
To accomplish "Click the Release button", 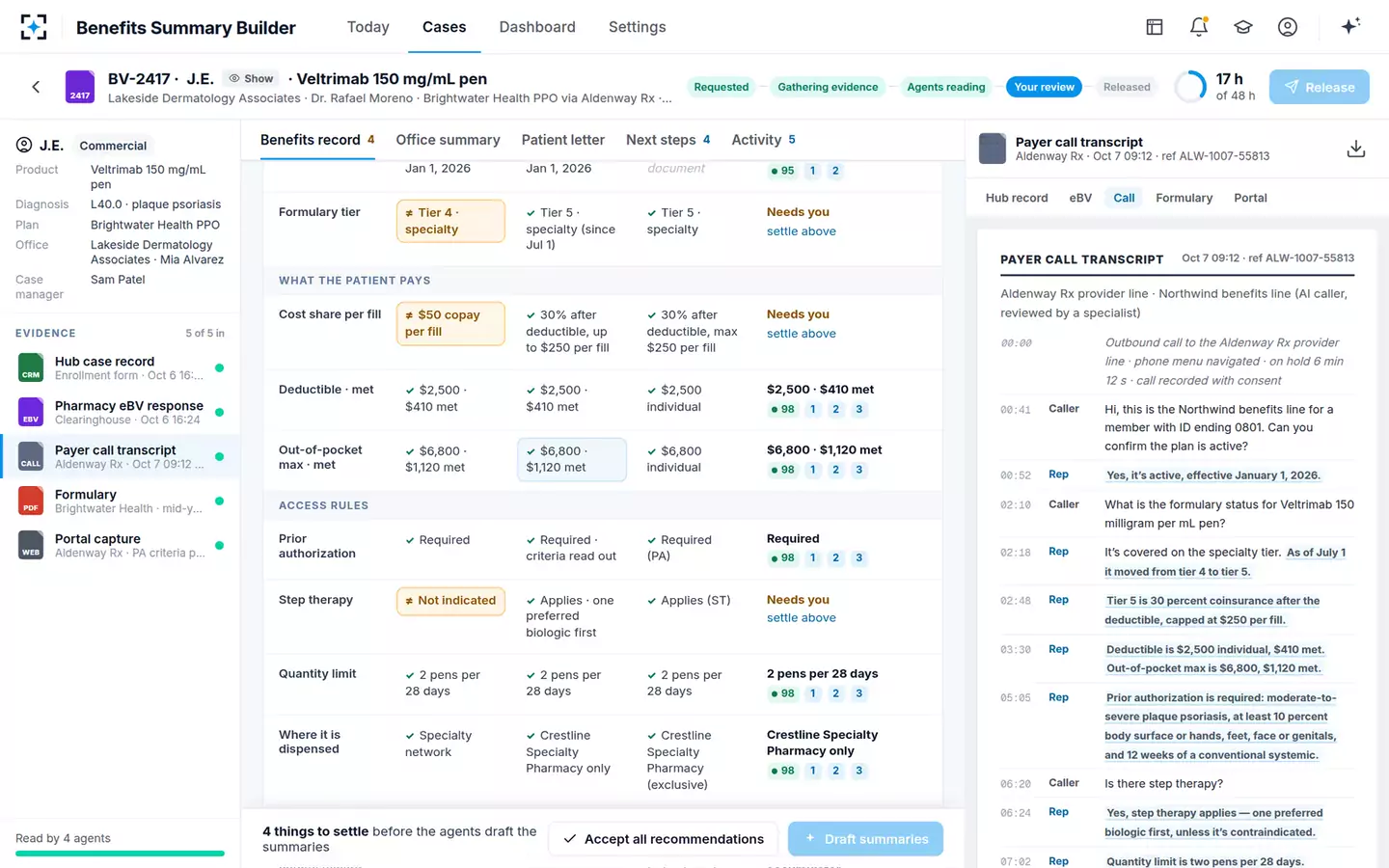I will (x=1320, y=87).
